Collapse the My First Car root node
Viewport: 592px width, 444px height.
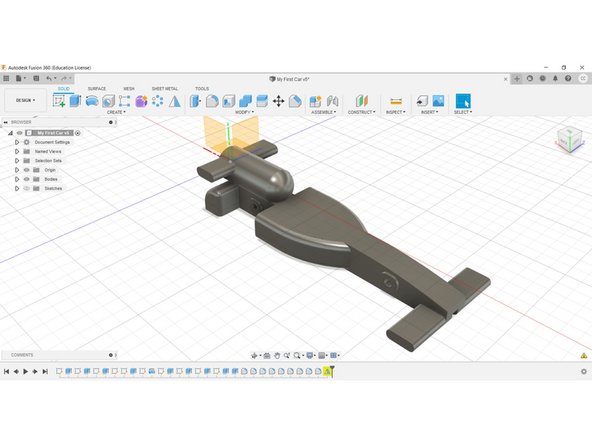pyautogui.click(x=11, y=133)
